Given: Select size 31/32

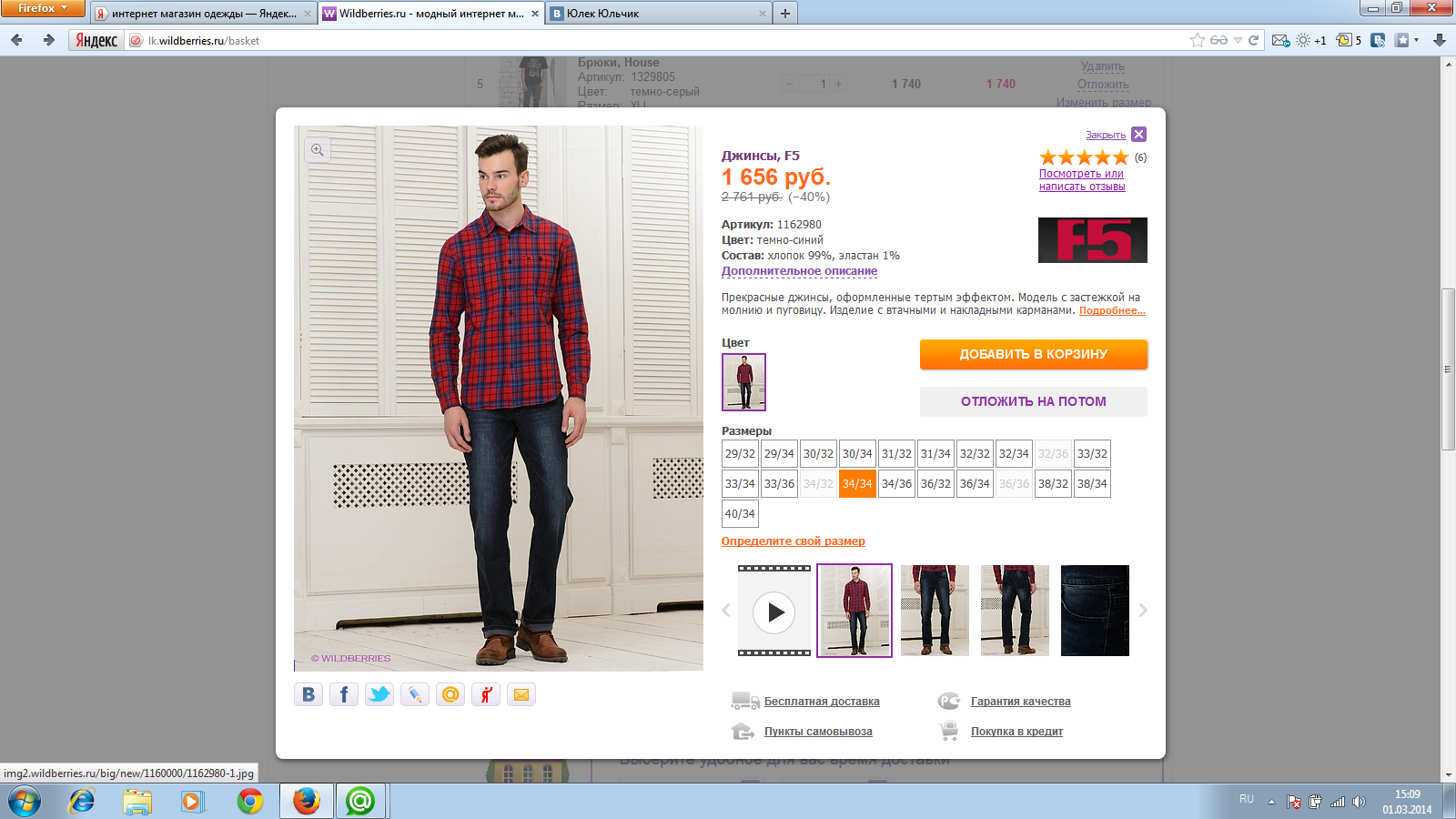Looking at the screenshot, I should tap(896, 454).
